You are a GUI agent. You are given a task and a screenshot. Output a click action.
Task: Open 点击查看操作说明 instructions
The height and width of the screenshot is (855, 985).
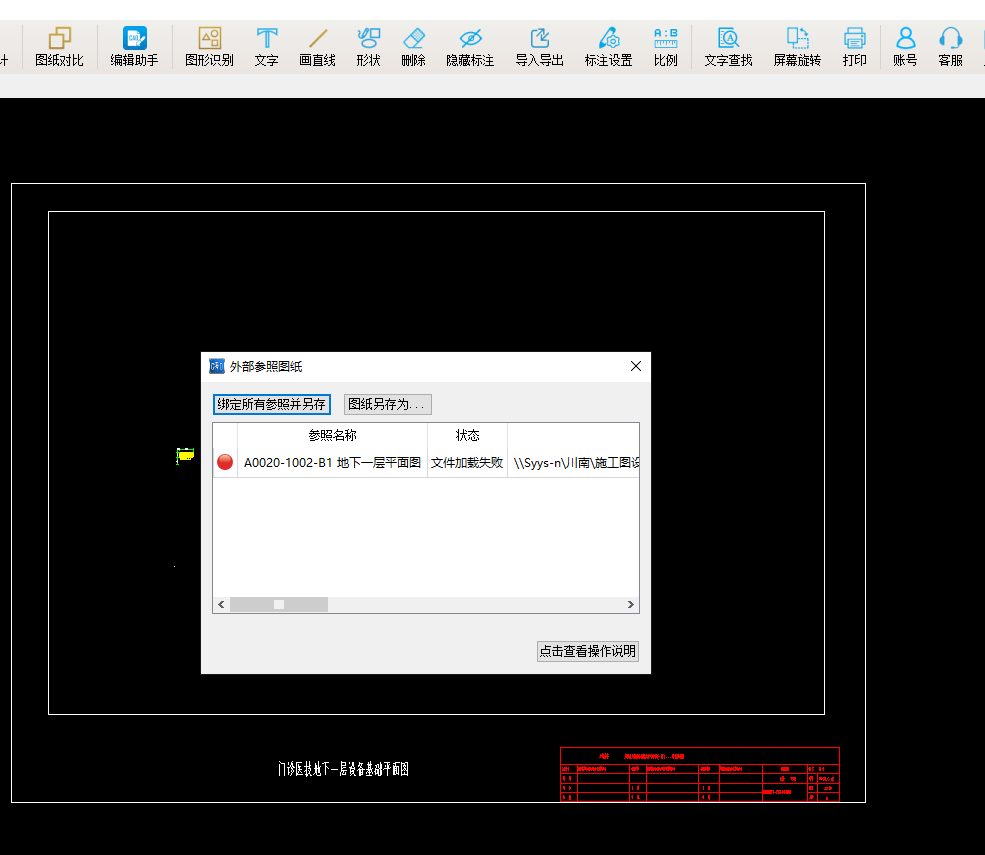(587, 651)
